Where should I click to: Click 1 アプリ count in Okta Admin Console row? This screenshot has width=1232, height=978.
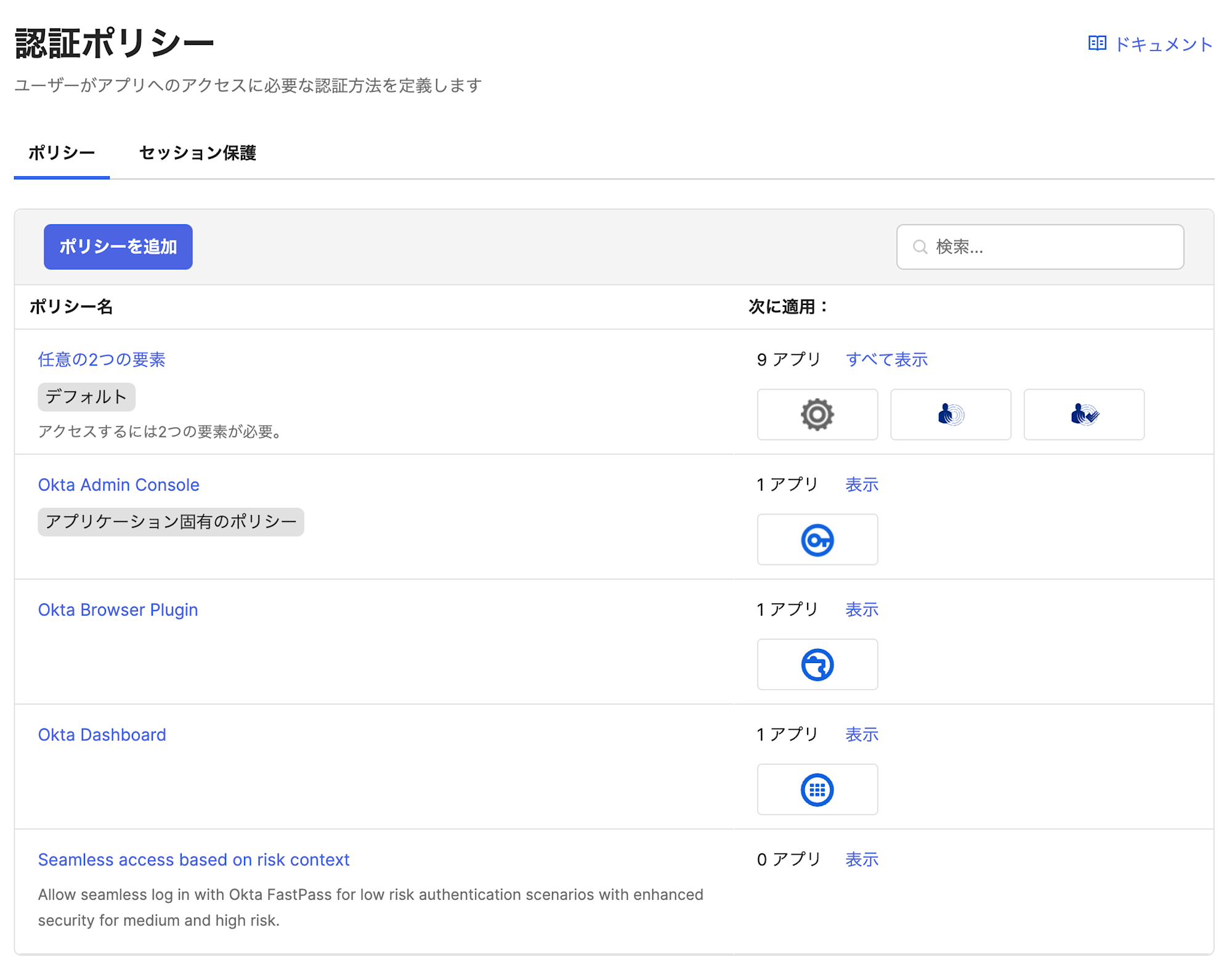(x=787, y=484)
